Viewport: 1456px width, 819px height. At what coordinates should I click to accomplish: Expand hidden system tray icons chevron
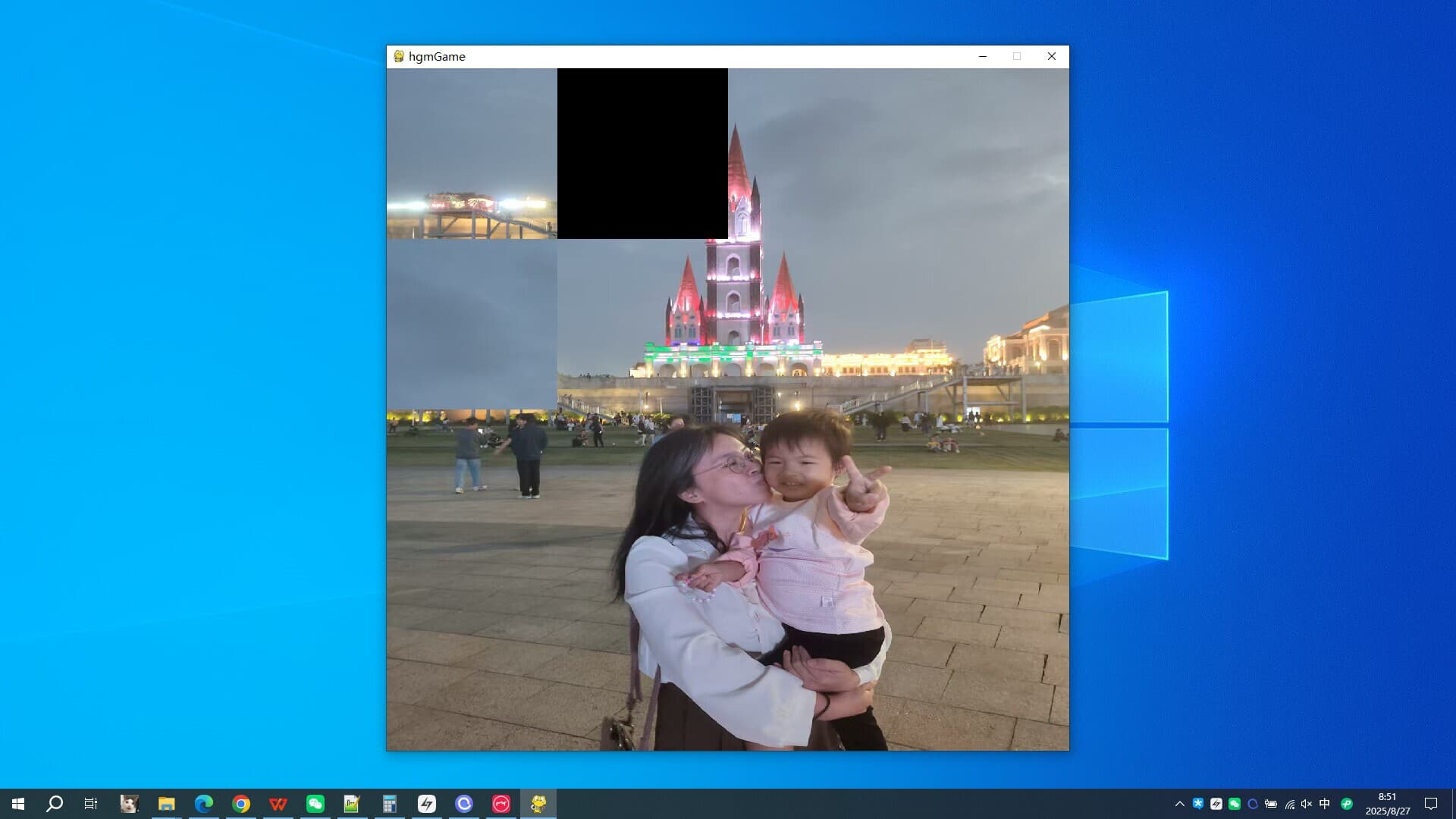pos(1179,804)
